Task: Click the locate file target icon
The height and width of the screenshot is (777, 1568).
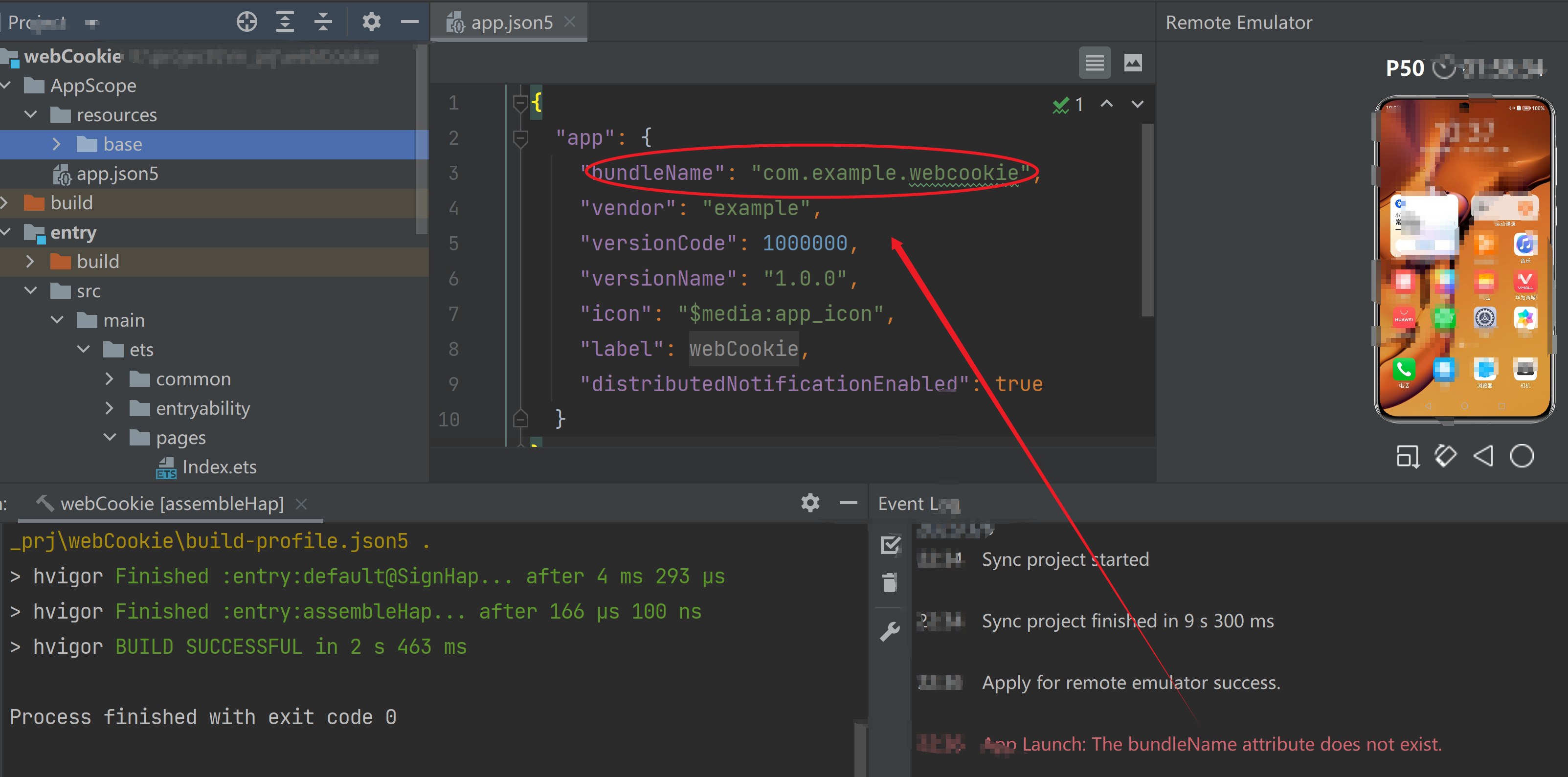Action: 246,22
